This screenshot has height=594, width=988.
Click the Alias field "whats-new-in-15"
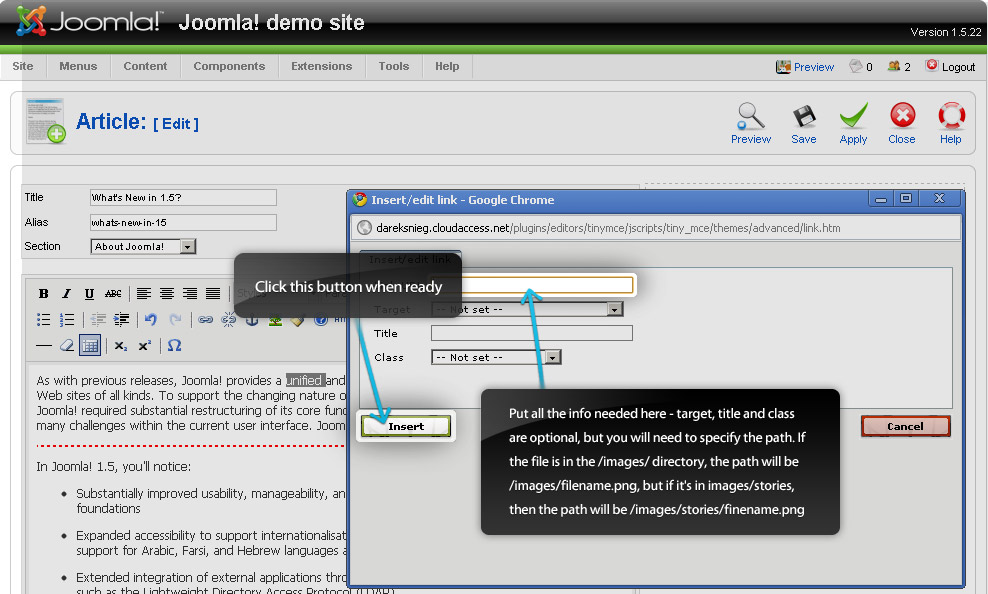tap(183, 222)
